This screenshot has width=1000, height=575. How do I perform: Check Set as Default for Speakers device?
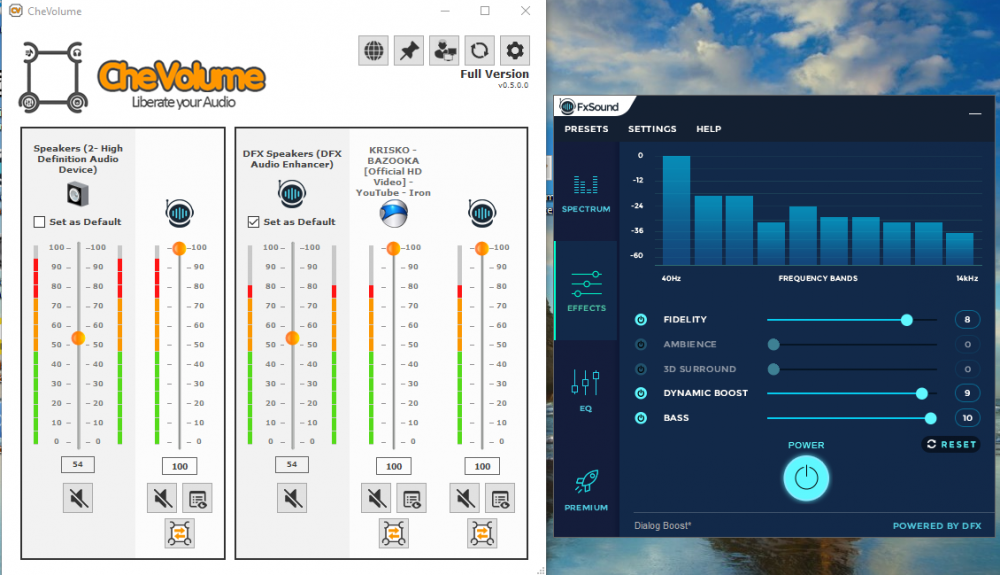coord(40,222)
